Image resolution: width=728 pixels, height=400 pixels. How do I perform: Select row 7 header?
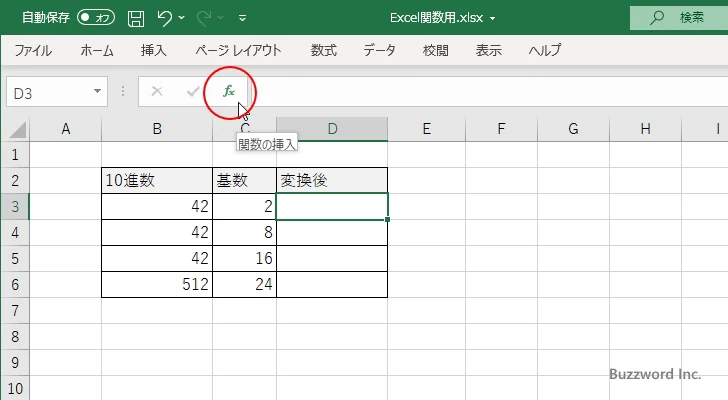15,310
